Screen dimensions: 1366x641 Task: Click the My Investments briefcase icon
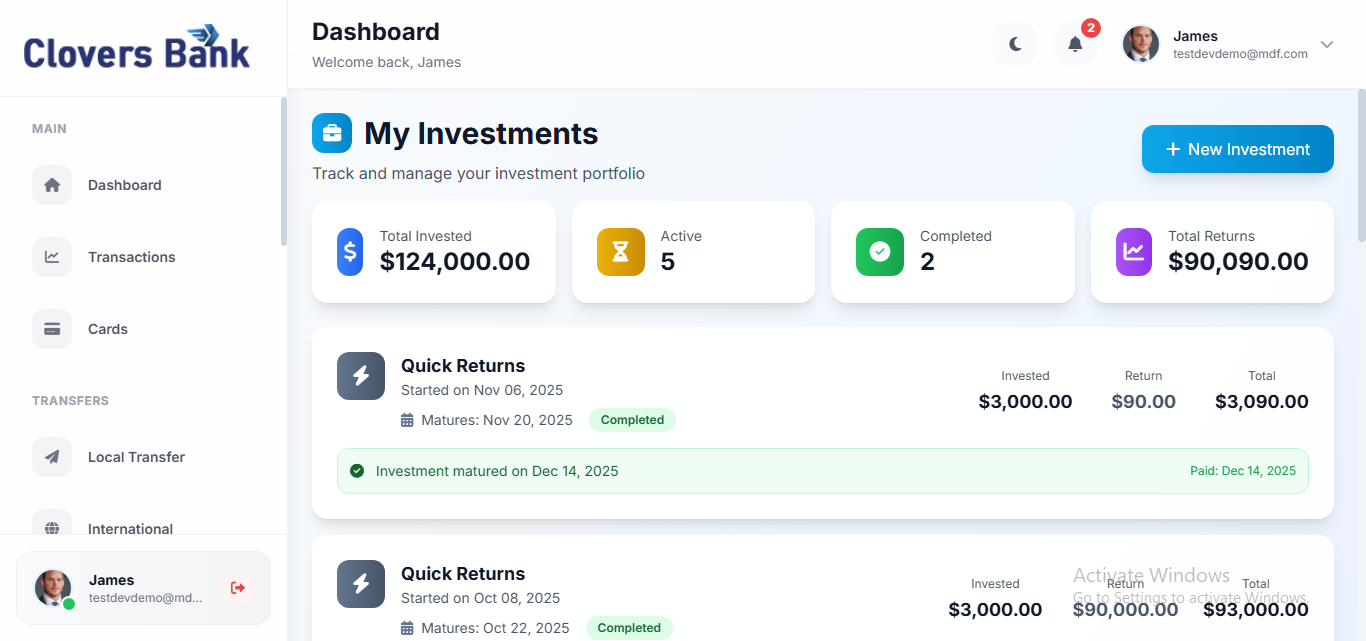tap(332, 133)
